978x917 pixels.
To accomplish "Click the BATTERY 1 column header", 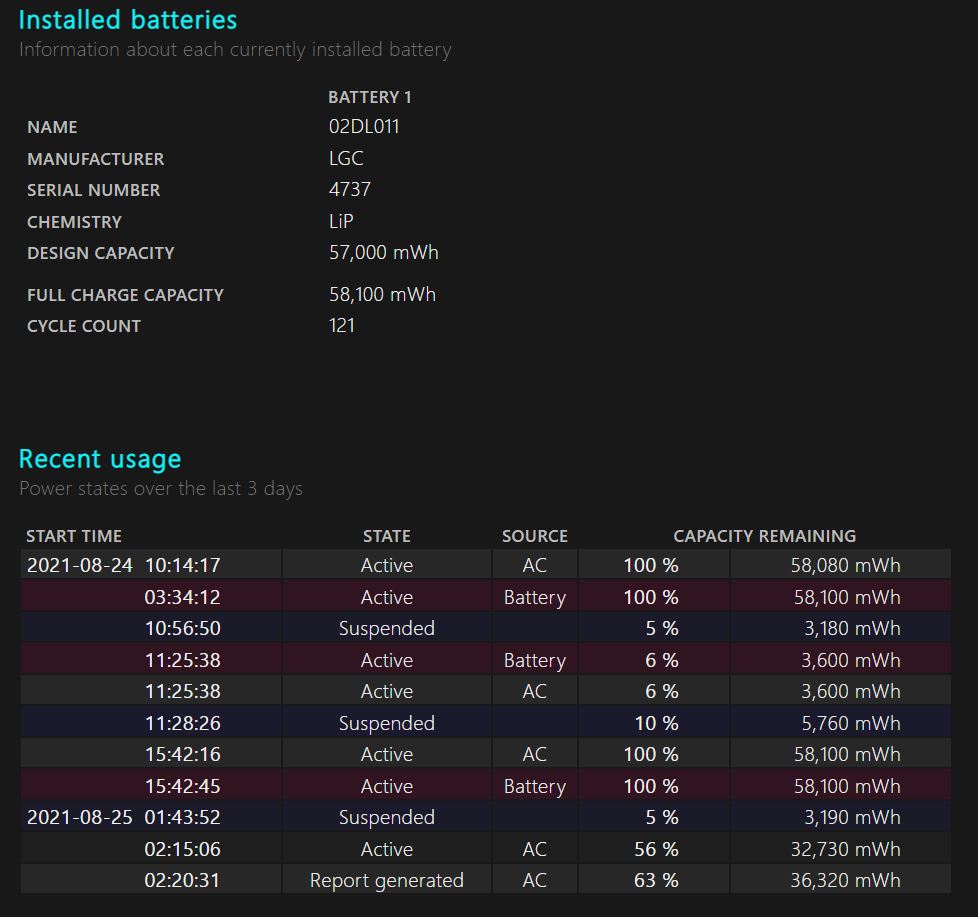I will [x=369, y=97].
